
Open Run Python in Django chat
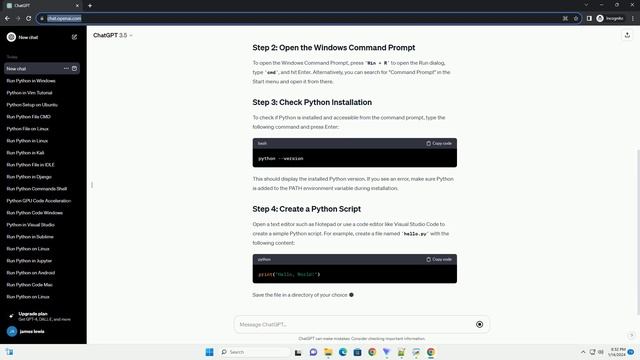29,177
